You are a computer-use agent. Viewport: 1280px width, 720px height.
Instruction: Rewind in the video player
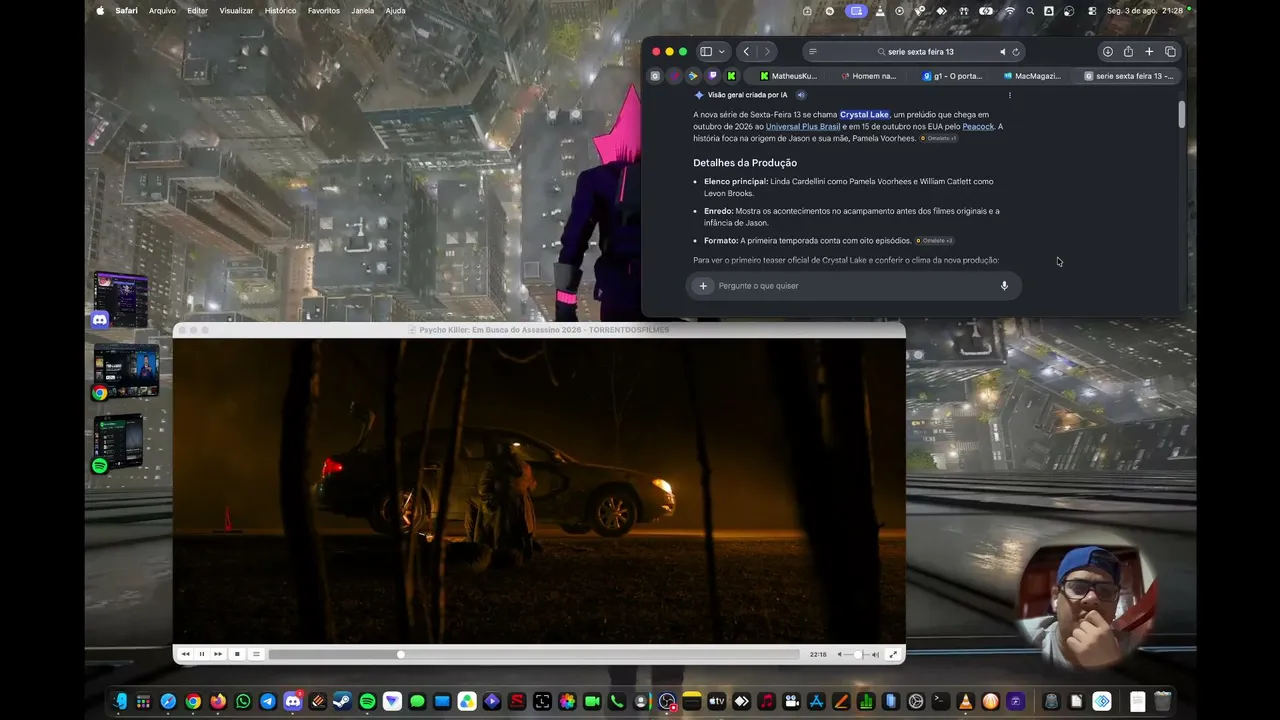click(x=185, y=654)
